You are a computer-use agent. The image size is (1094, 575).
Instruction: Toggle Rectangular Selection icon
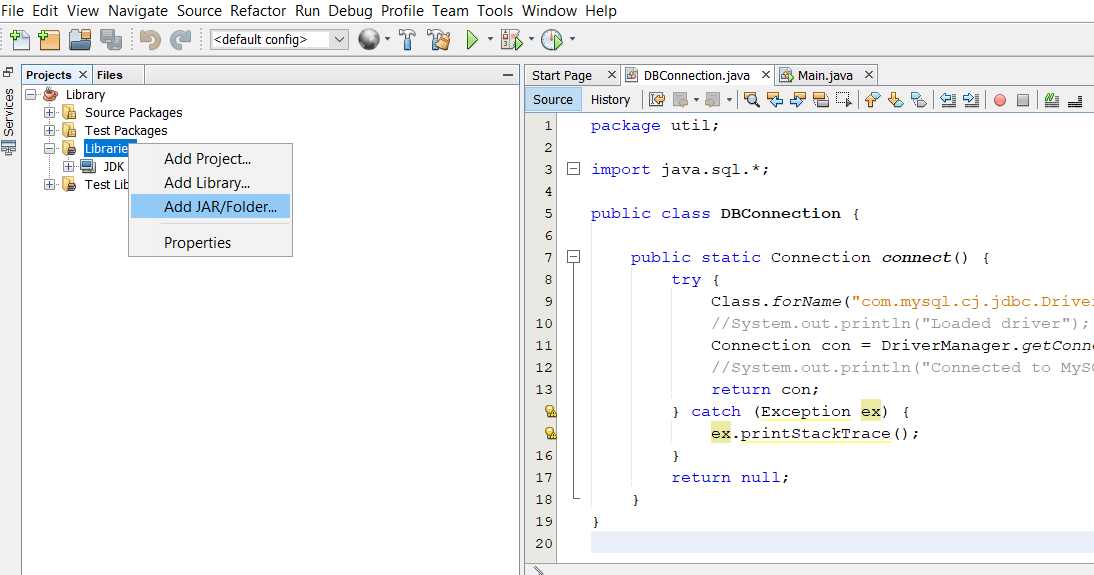coord(844,100)
